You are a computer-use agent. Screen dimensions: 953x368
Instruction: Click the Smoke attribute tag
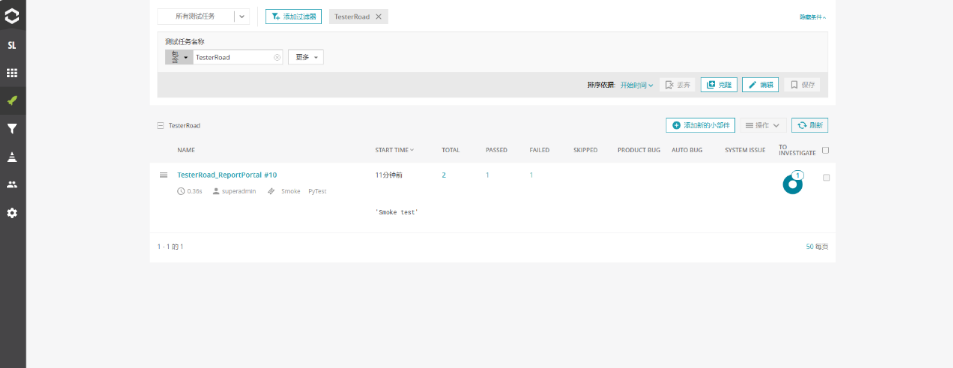click(x=291, y=191)
